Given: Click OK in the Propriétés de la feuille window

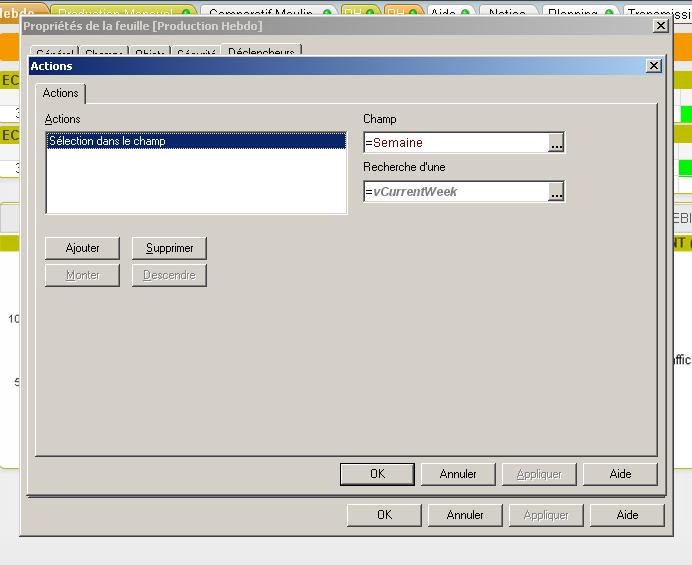Looking at the screenshot, I should coord(384,515).
